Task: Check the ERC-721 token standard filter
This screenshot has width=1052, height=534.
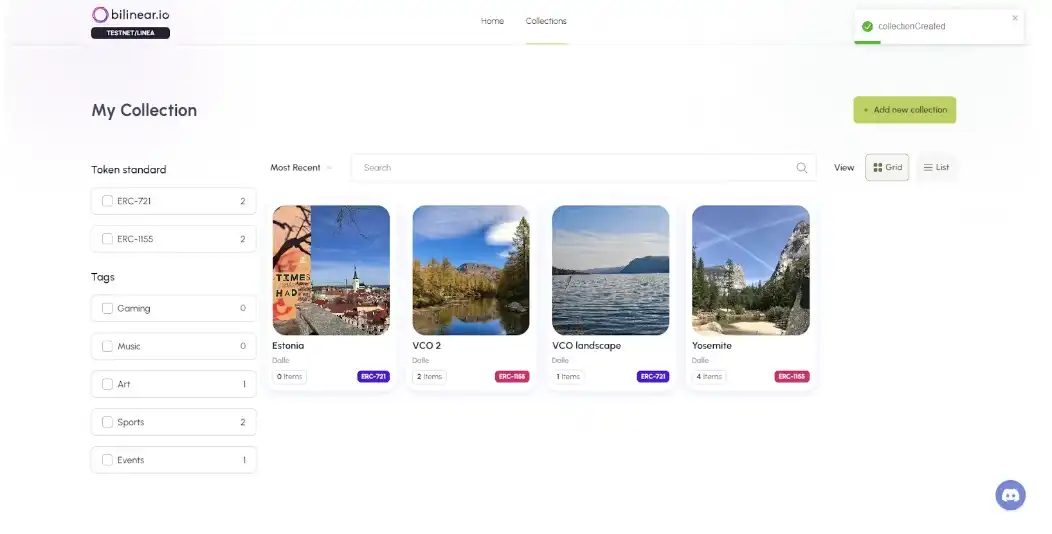Action: (107, 201)
